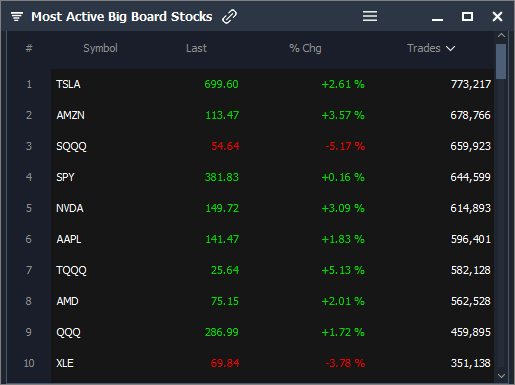Click the scrollbar down arrow

(501, 376)
